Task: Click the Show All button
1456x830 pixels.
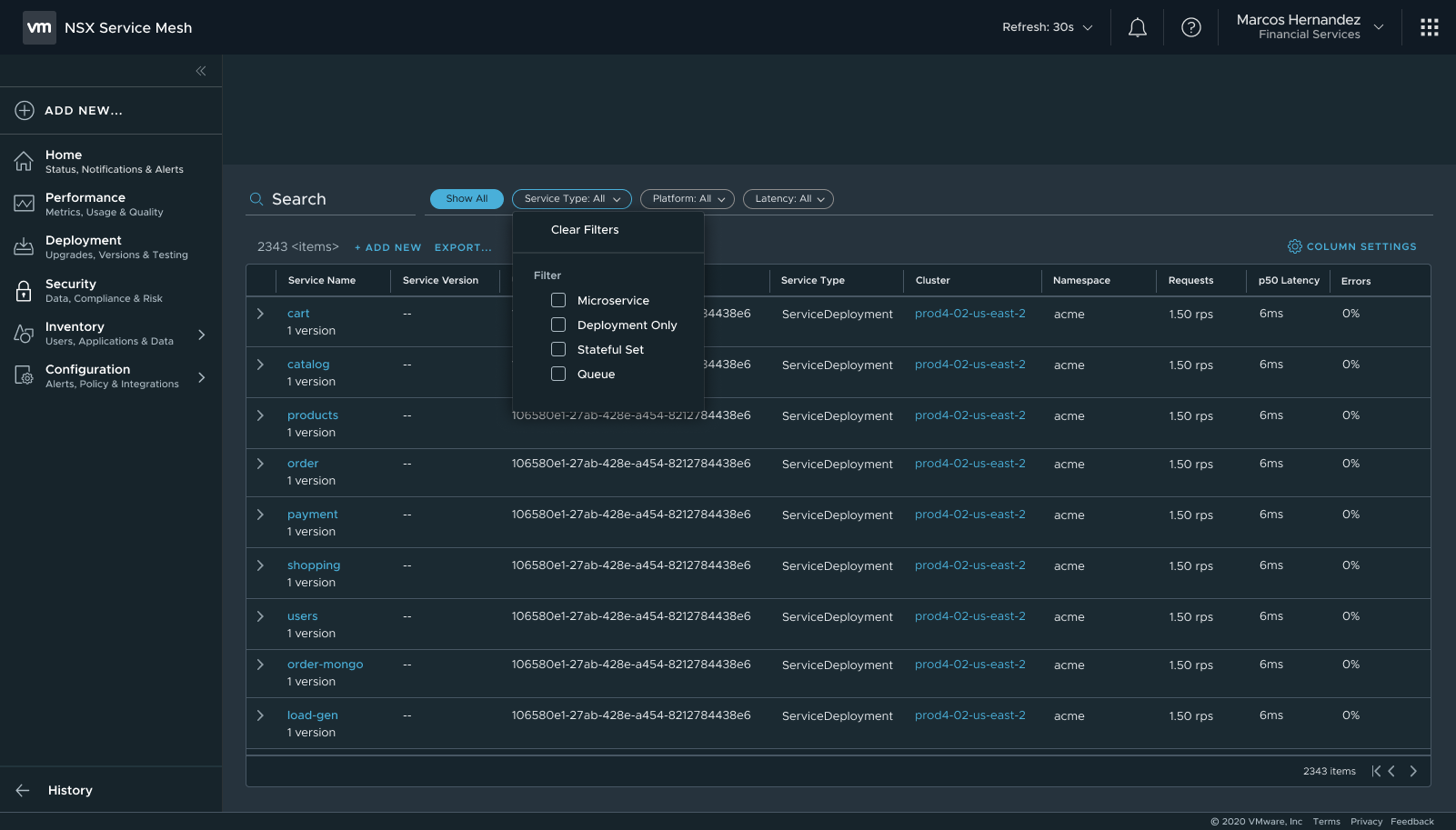Action: pos(467,199)
